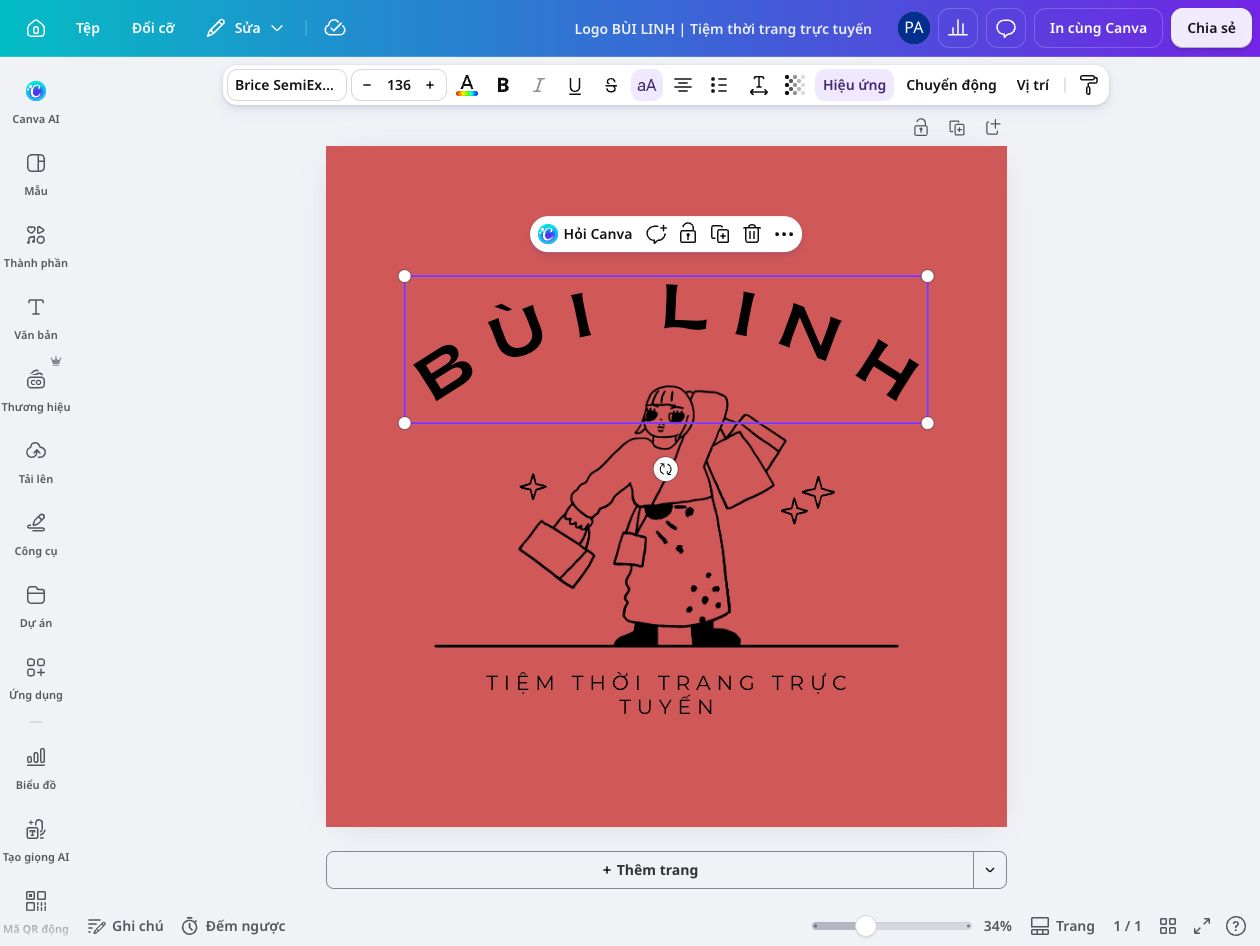The width and height of the screenshot is (1260, 946).
Task: Open Mẫu templates panel
Action: [x=36, y=174]
